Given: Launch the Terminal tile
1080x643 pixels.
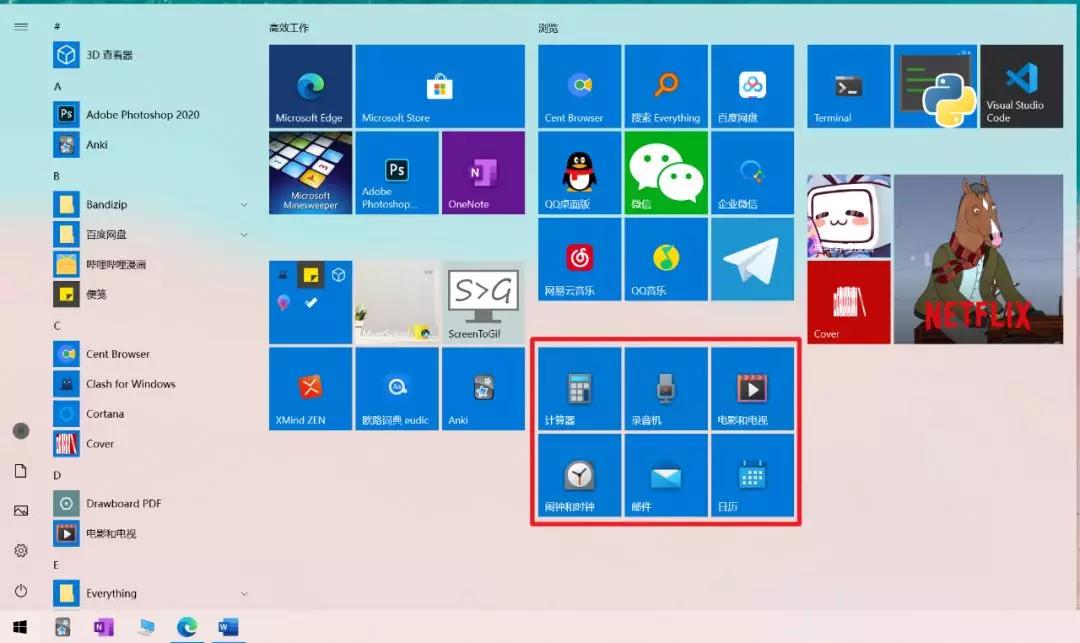Looking at the screenshot, I should (x=847, y=86).
